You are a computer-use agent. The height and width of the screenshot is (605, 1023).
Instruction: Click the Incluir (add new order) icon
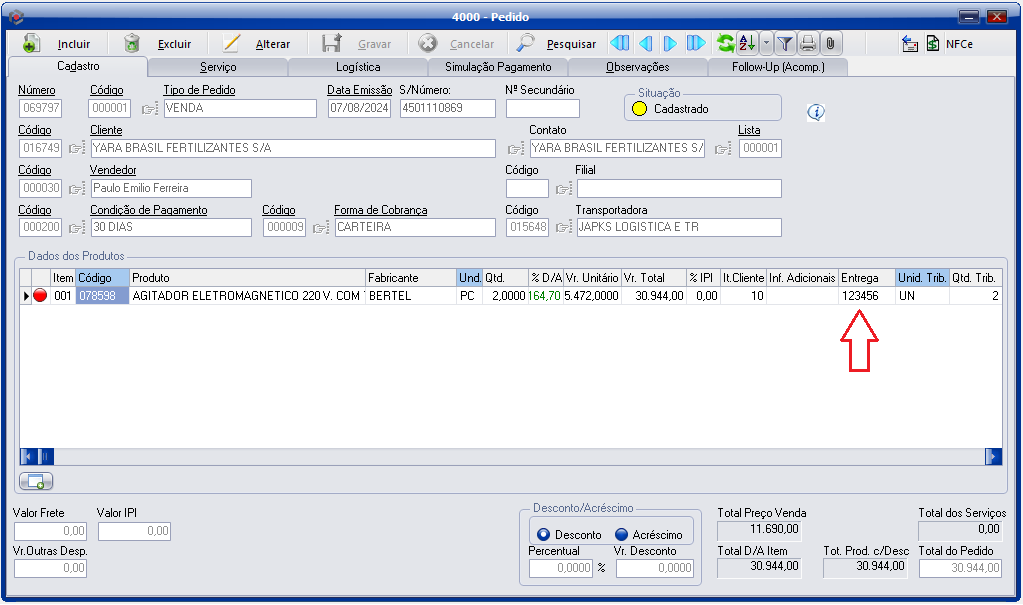pyautogui.click(x=31, y=44)
